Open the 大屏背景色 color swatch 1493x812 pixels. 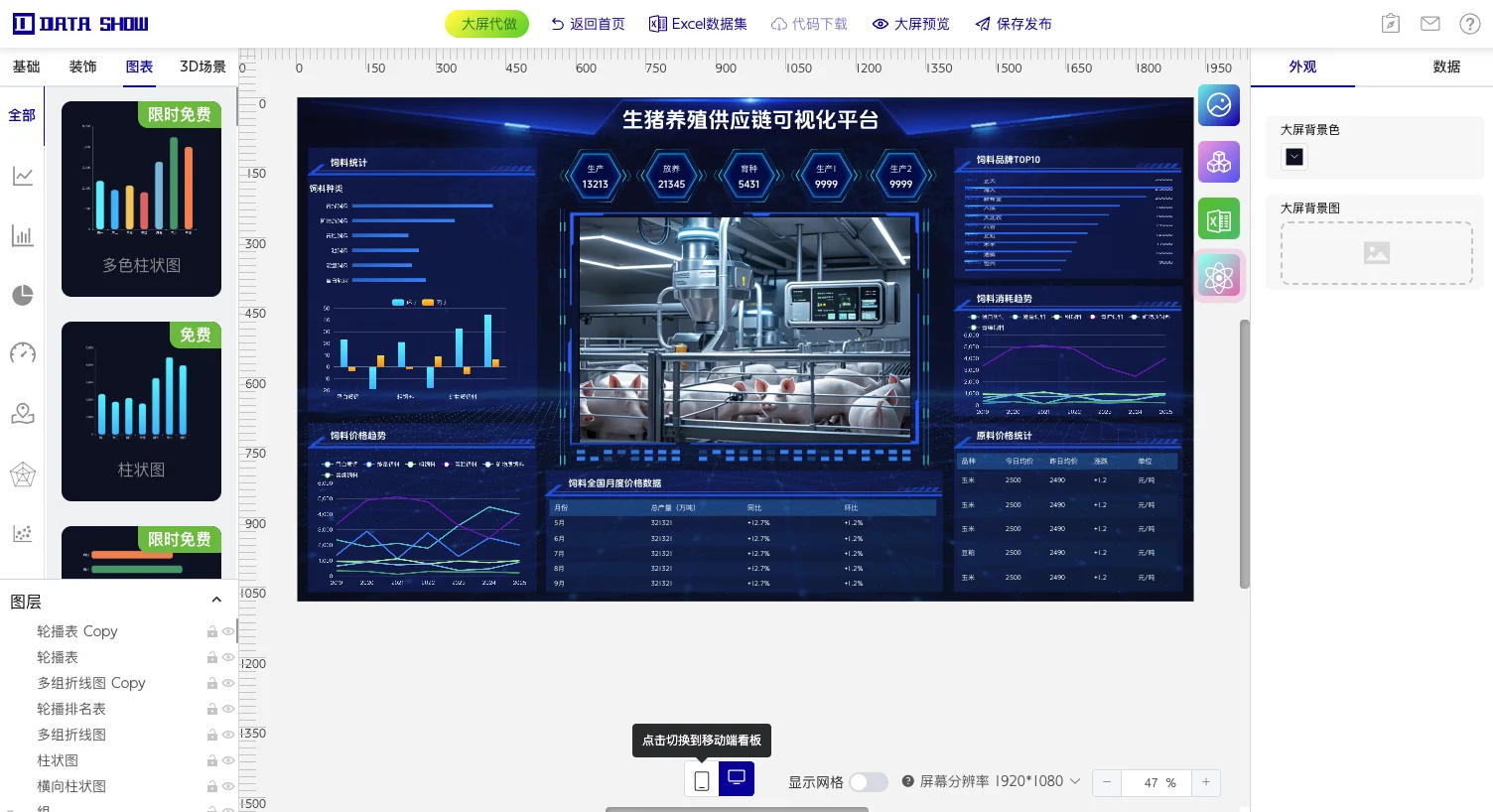1293,157
